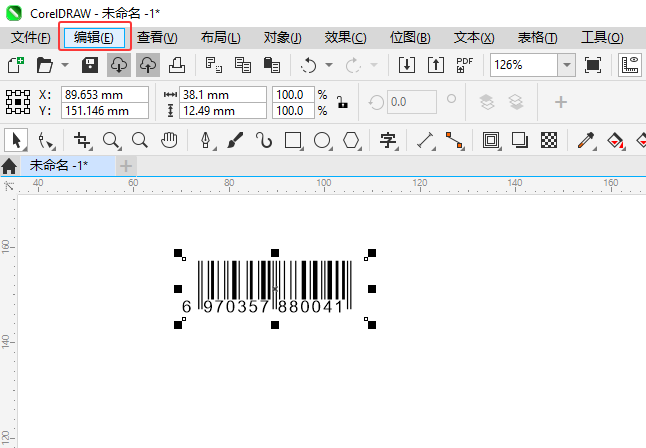Click the height field 12.49 mm
646x448 pixels.
(x=223, y=110)
